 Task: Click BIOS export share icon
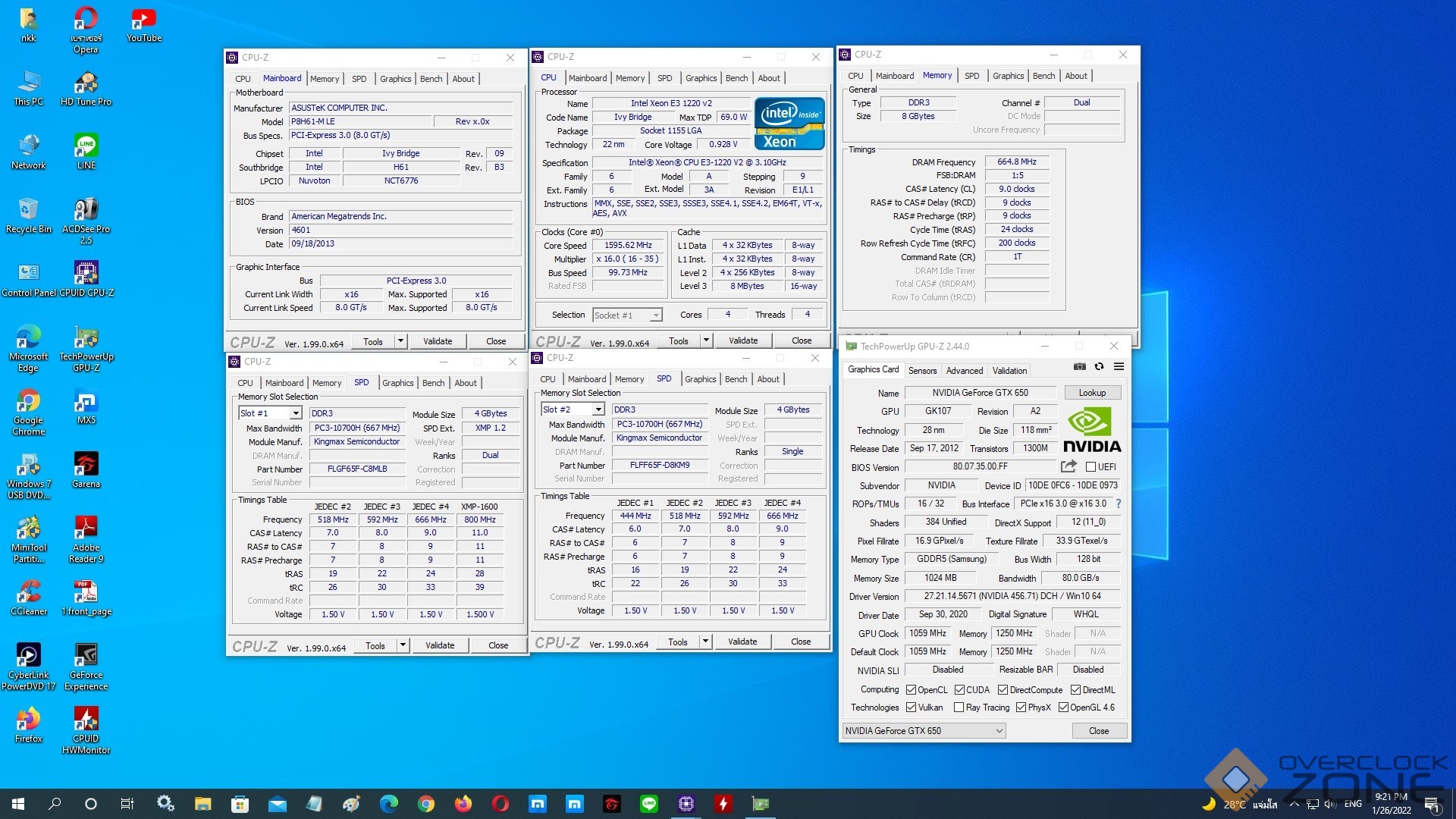[x=1068, y=466]
